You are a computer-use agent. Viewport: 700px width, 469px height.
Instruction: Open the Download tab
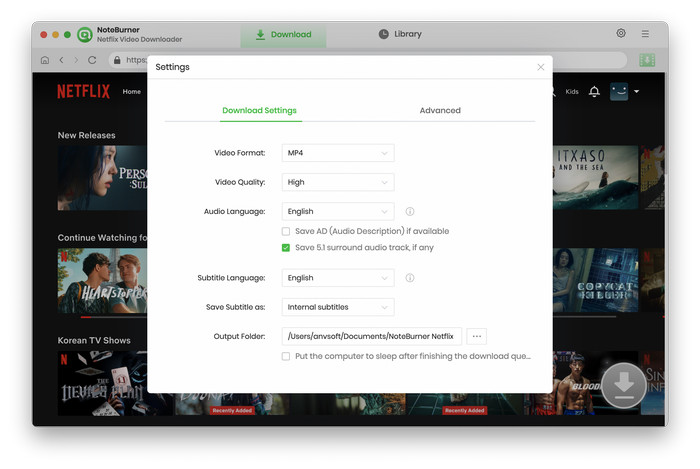[283, 35]
